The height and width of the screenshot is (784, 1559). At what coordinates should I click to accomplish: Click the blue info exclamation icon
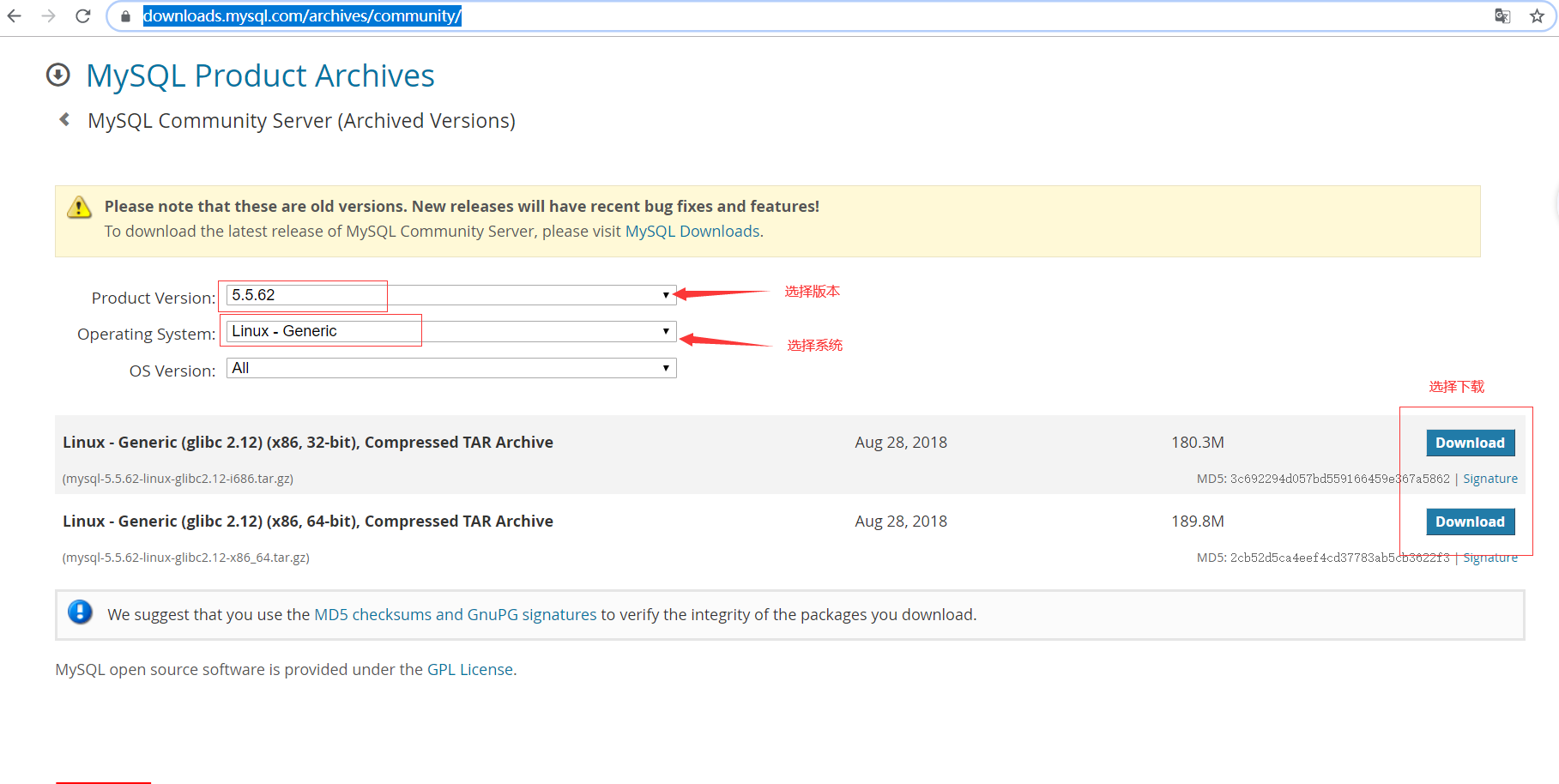pos(80,612)
